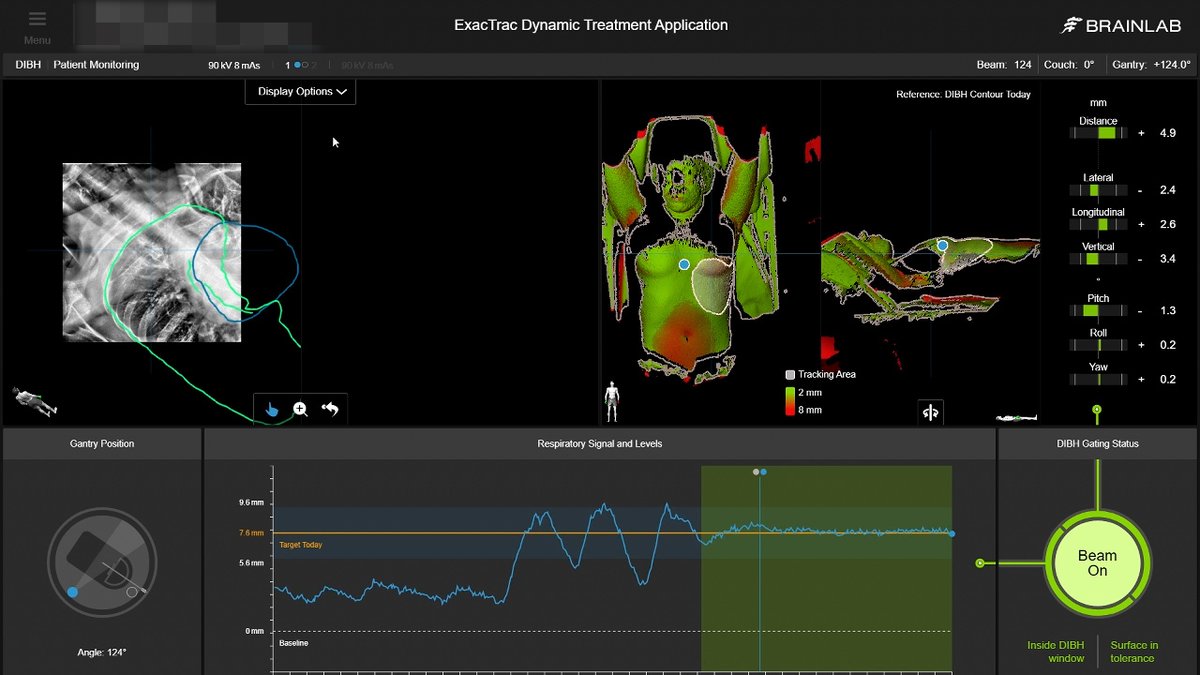Click the blue endpoint dot of respiratory signal
The image size is (1200, 675).
(x=951, y=534)
